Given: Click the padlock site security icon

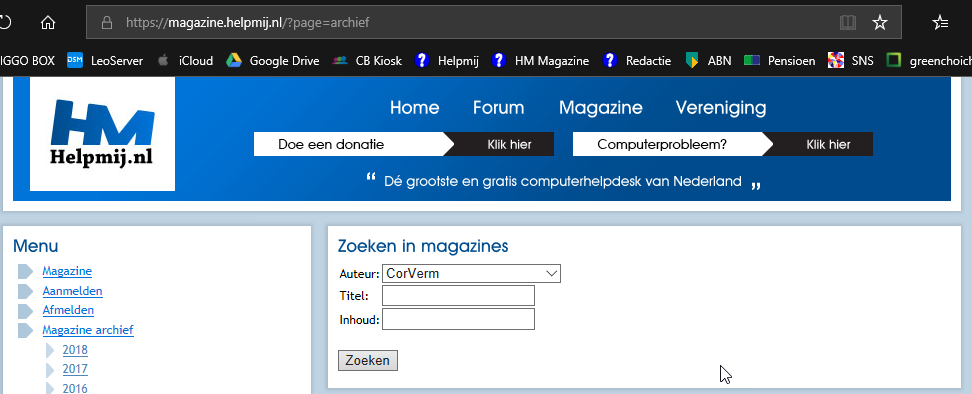Looking at the screenshot, I should (x=107, y=23).
